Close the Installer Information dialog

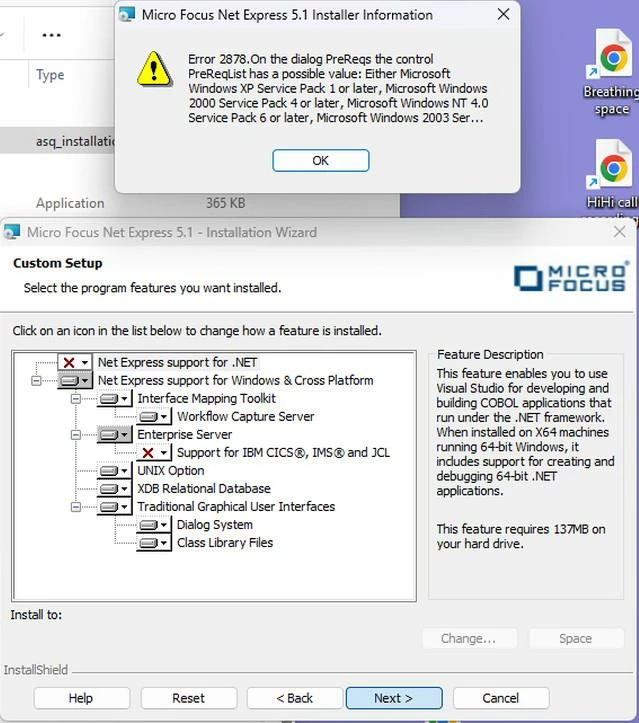pyautogui.click(x=503, y=14)
